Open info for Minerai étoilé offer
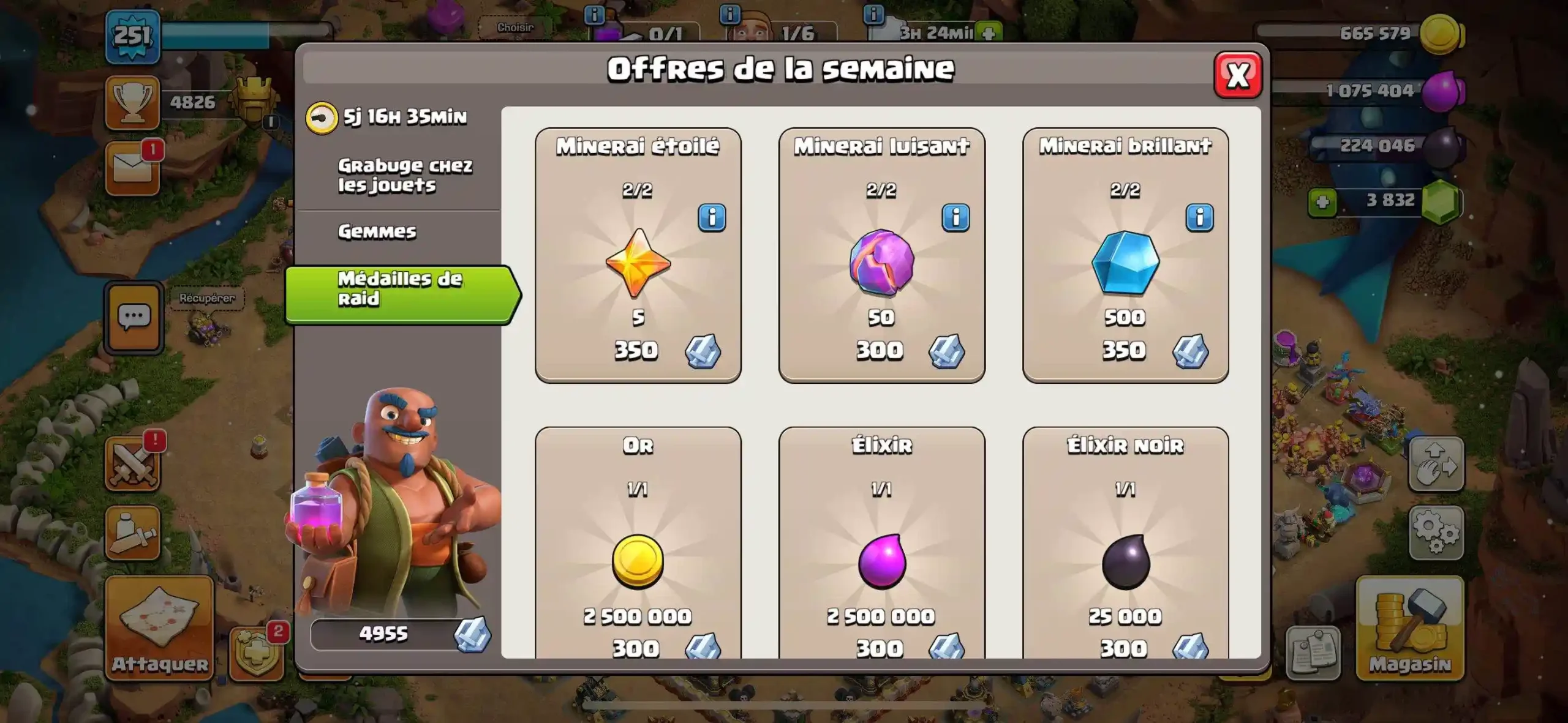The image size is (1568, 723). coord(712,217)
